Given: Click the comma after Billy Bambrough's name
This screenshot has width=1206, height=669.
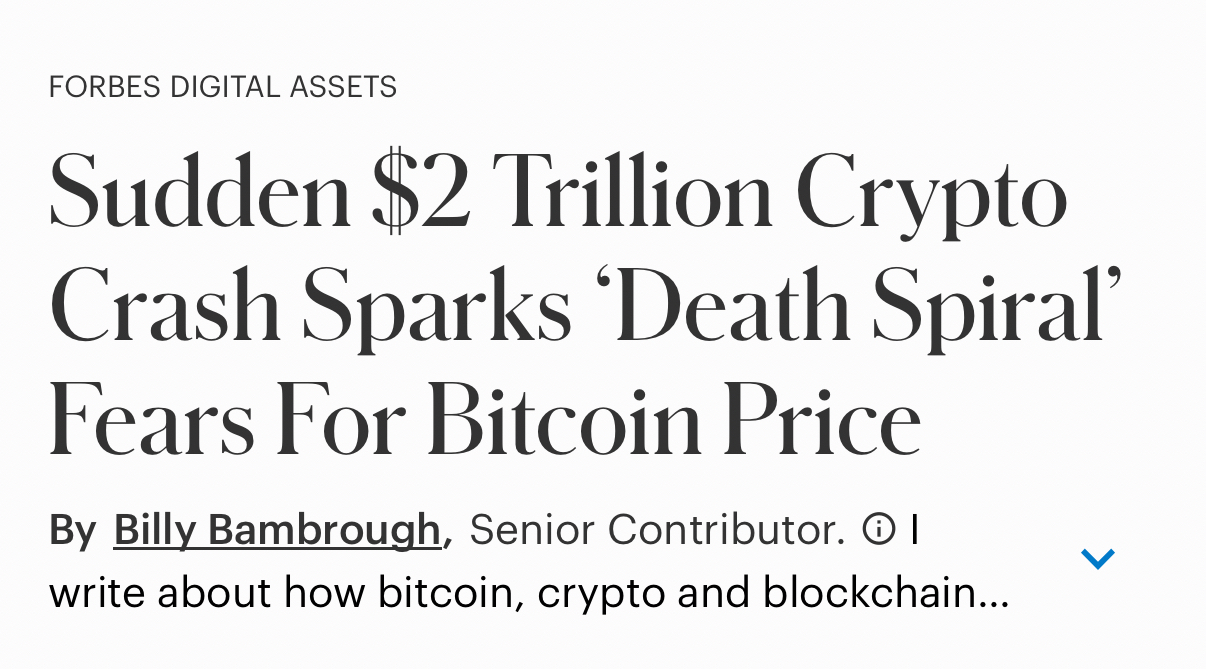Looking at the screenshot, I should [448, 536].
